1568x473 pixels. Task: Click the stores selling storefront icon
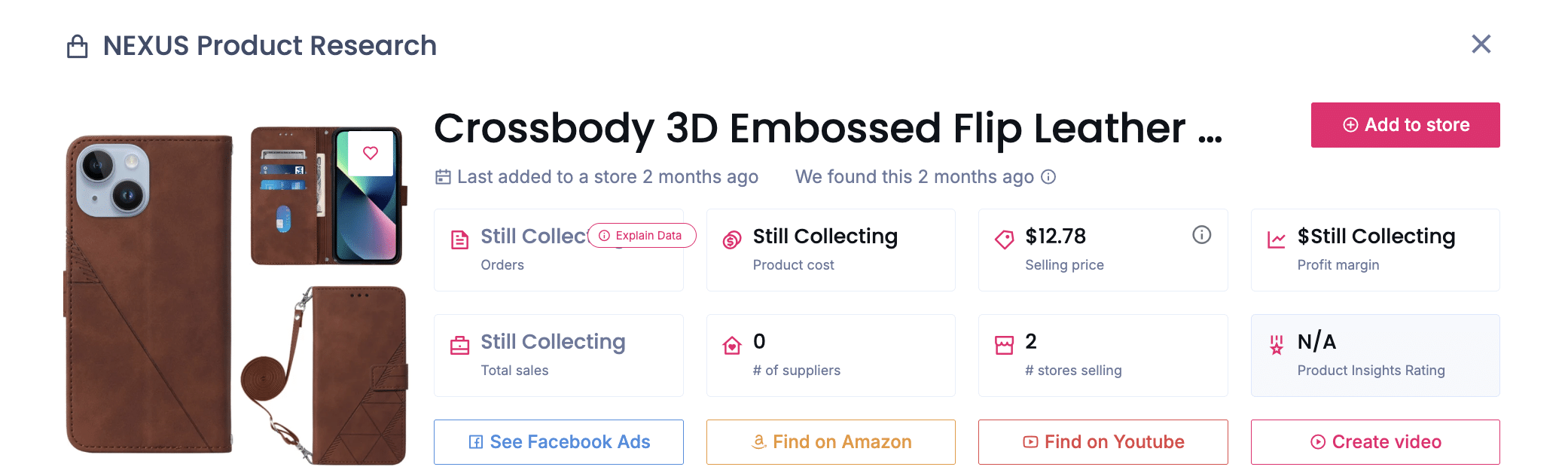point(1004,346)
